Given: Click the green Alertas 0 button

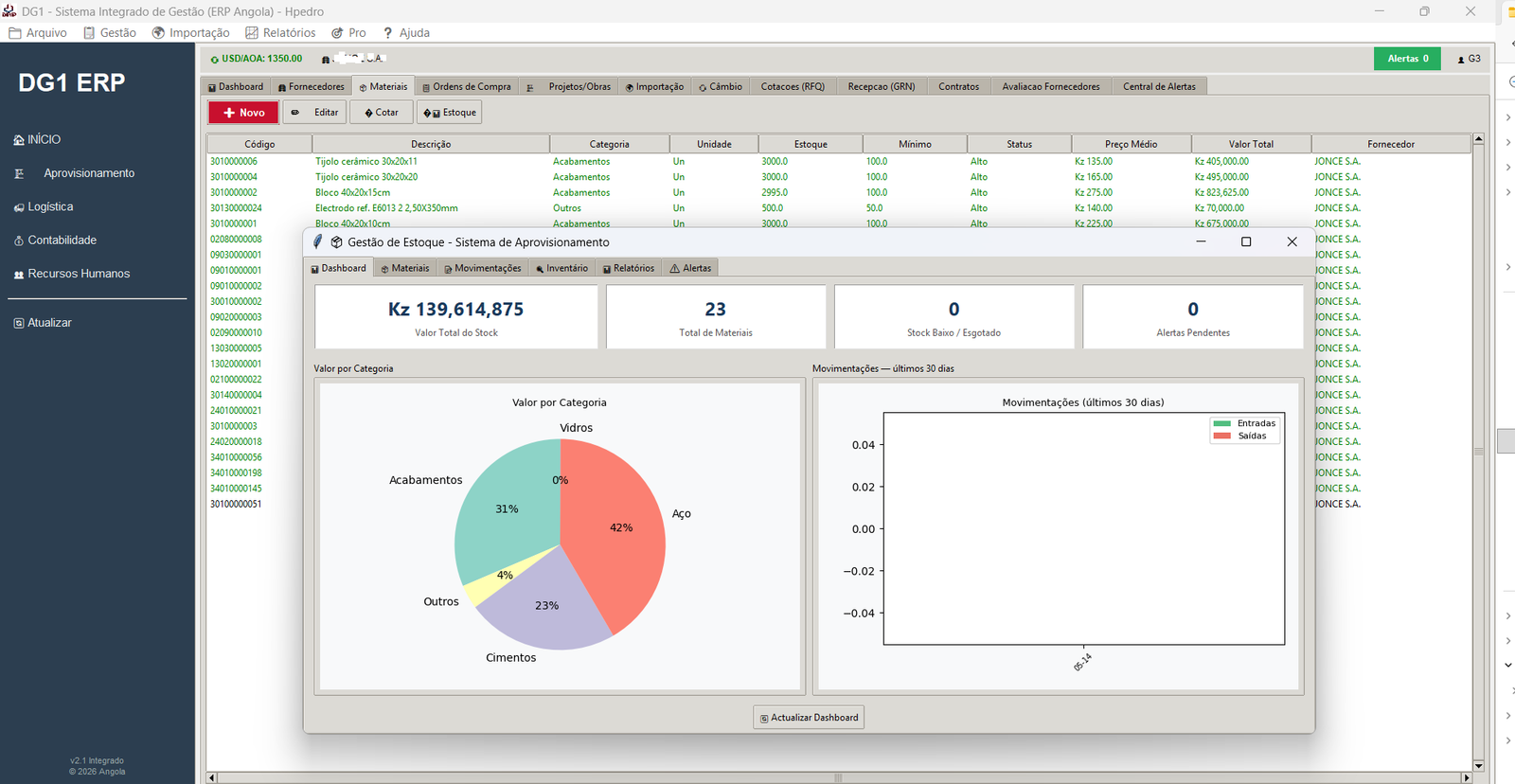Looking at the screenshot, I should 1407,59.
